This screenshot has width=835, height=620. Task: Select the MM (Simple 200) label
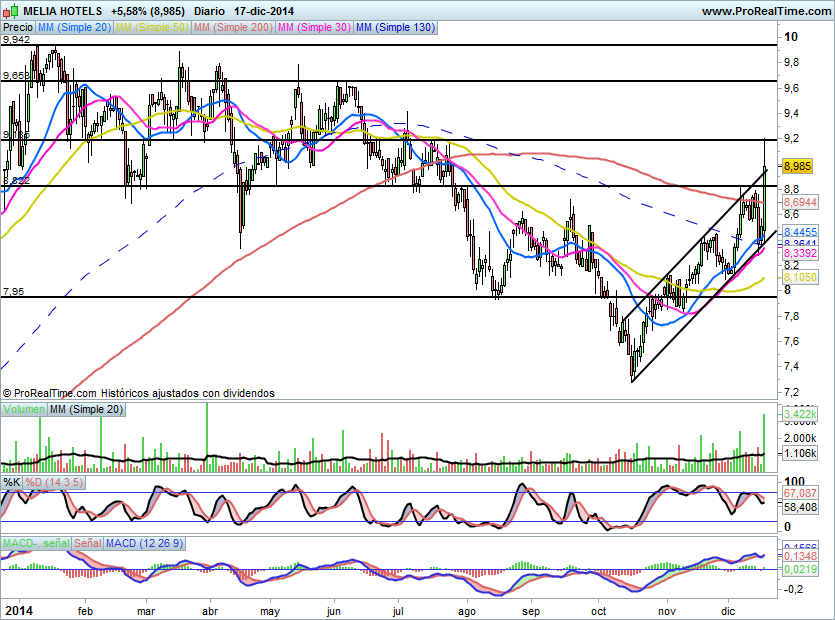coord(233,27)
